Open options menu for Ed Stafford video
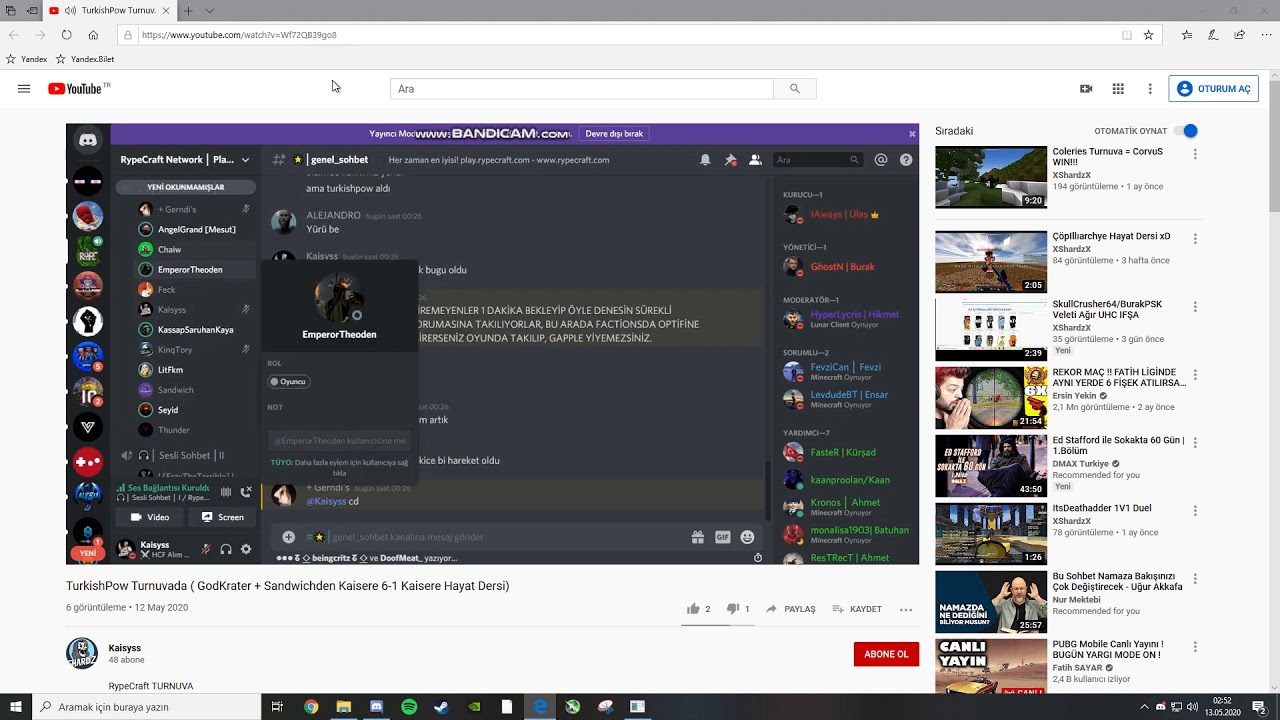1280x720 pixels. [1195, 443]
